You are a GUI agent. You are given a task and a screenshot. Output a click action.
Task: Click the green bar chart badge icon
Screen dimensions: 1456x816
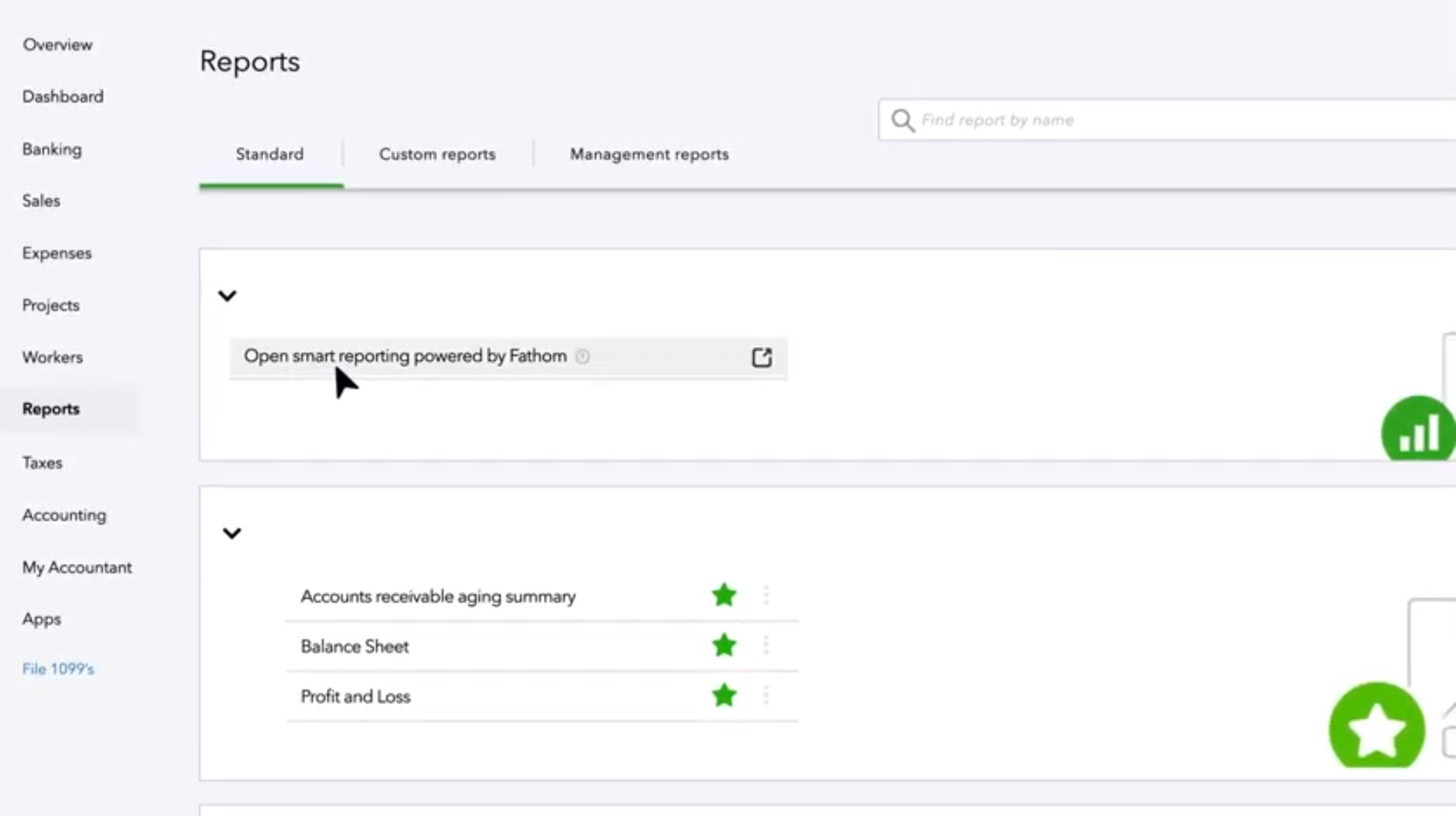1418,430
